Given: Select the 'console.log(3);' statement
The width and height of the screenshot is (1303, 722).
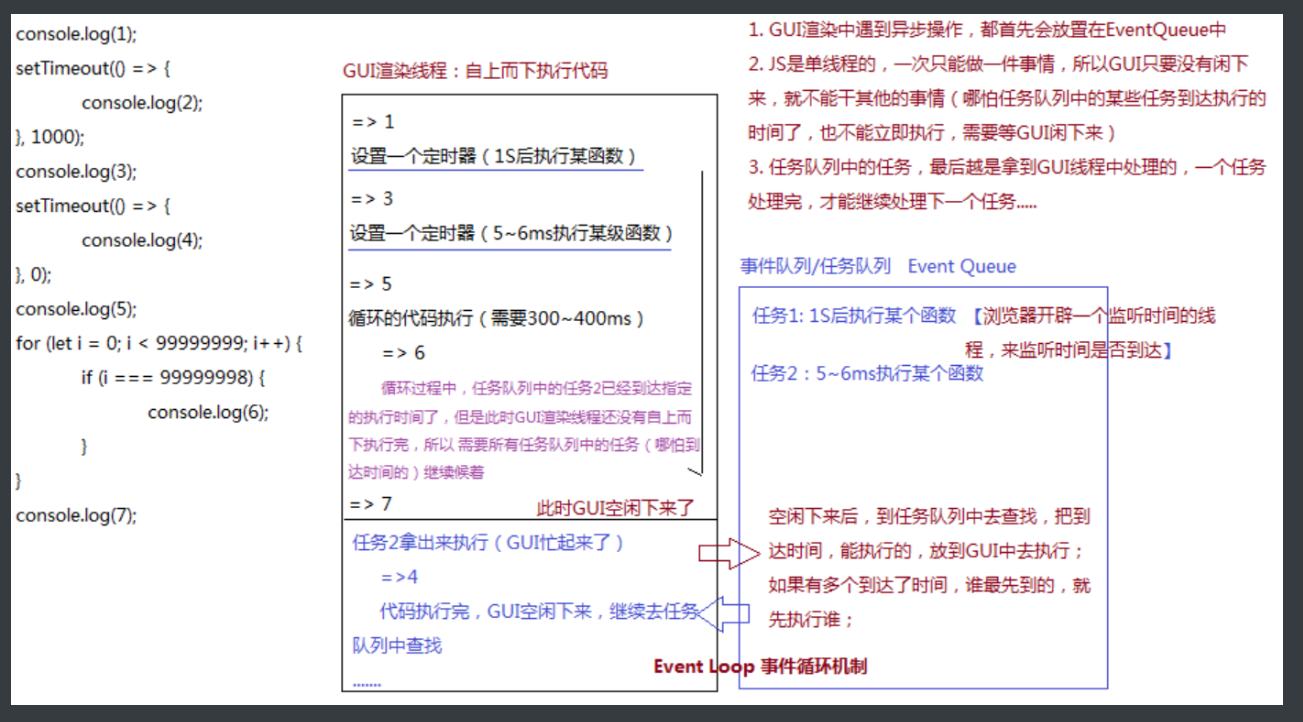Looking at the screenshot, I should click(x=76, y=171).
